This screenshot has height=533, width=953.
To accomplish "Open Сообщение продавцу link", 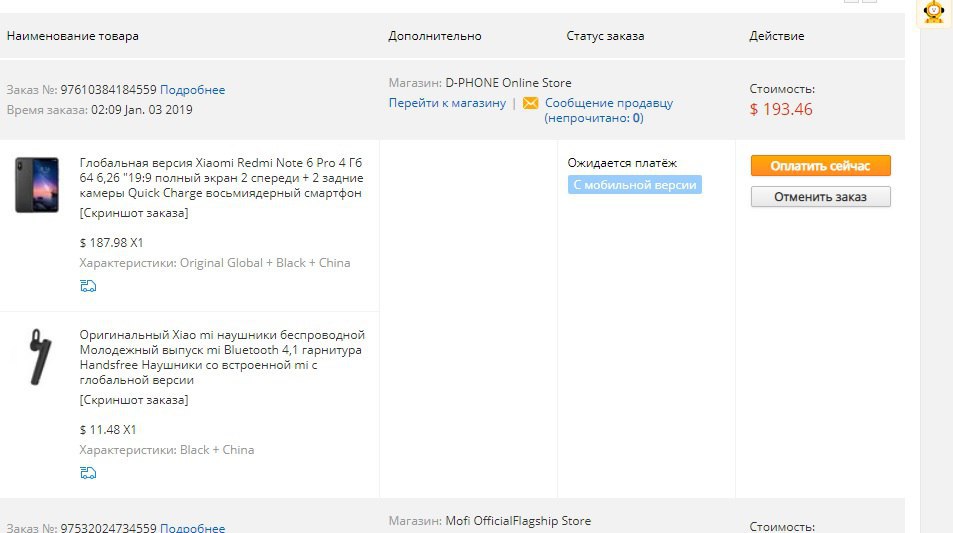I will [x=608, y=110].
